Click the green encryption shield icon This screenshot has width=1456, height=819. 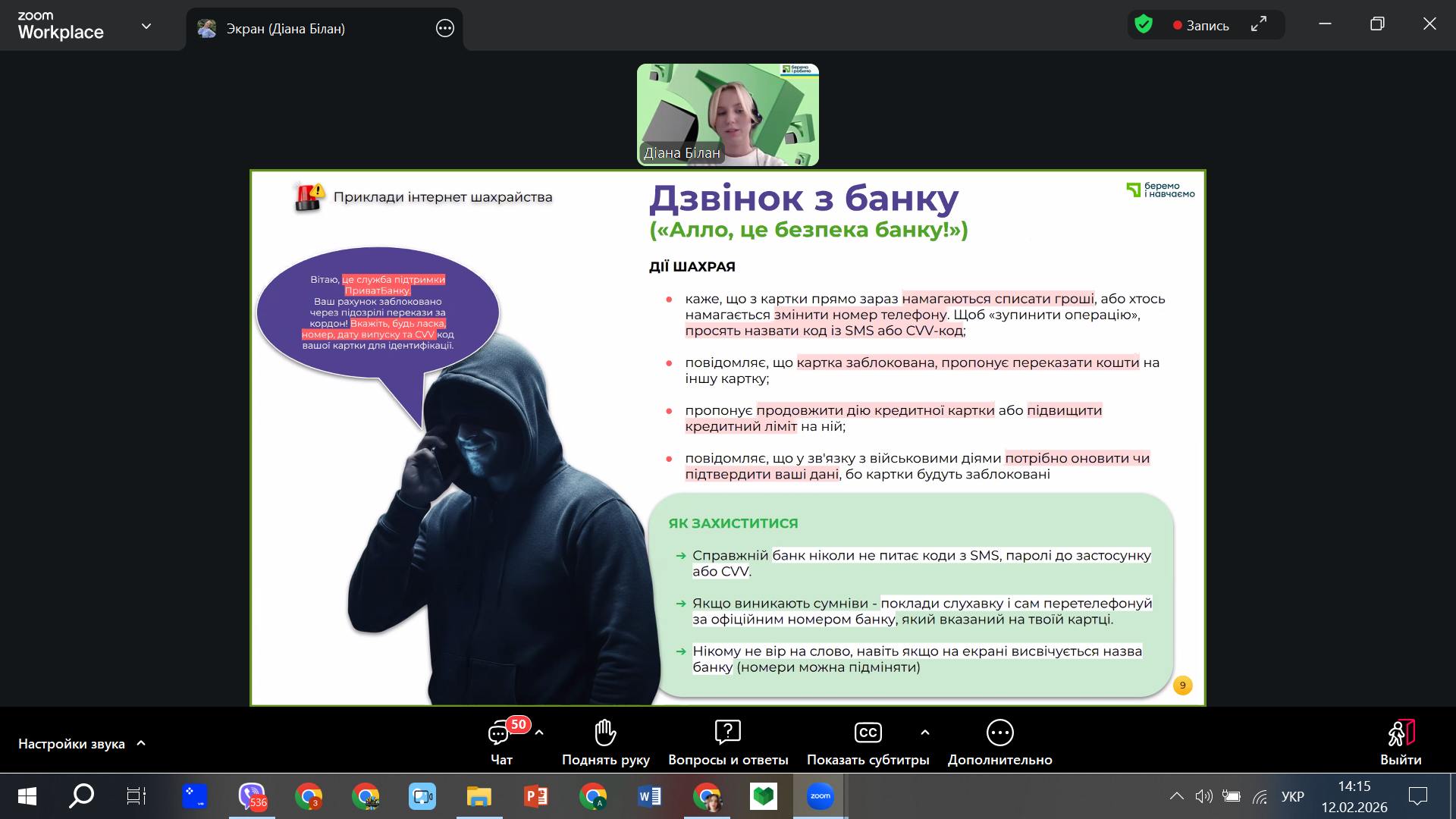1144,25
